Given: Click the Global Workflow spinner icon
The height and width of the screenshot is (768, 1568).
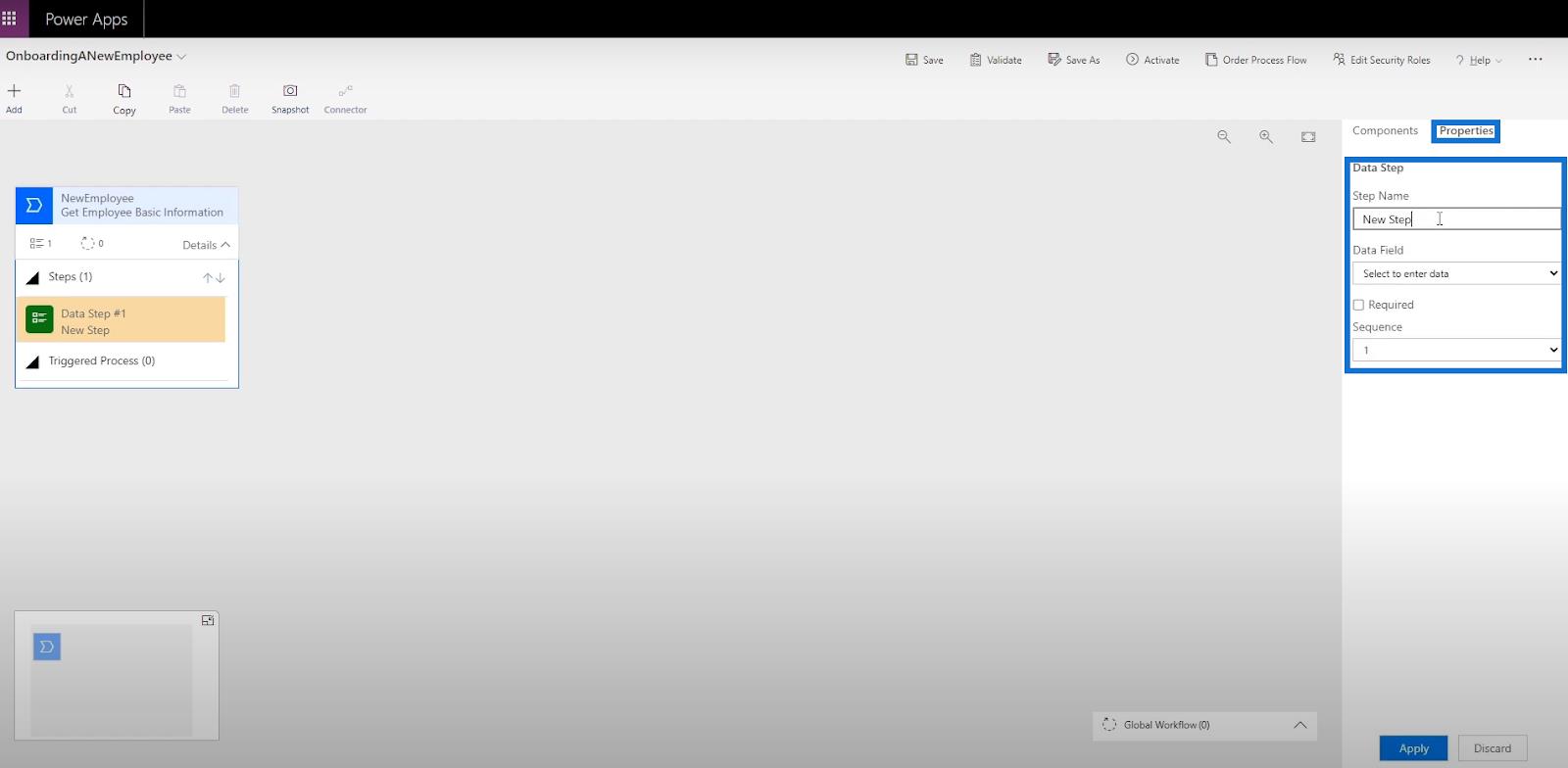Looking at the screenshot, I should click(x=1109, y=725).
